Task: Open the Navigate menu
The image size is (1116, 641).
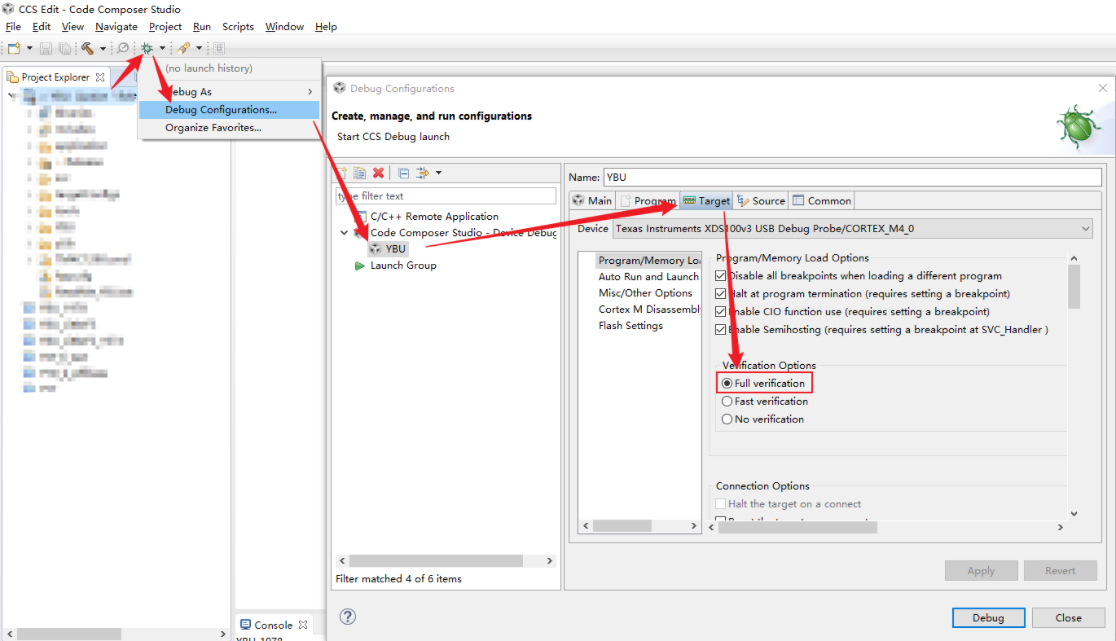Action: point(116,26)
